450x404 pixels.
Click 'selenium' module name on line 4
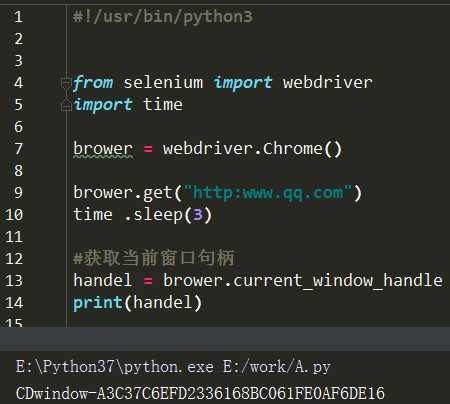point(163,82)
